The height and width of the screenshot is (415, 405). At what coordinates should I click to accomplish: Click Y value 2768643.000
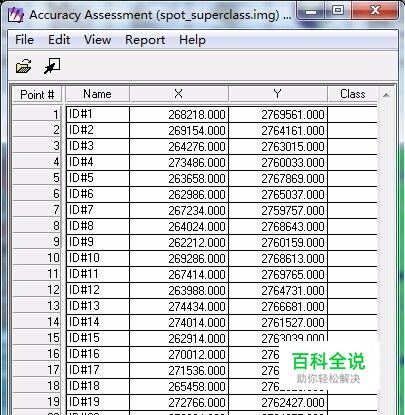278,226
